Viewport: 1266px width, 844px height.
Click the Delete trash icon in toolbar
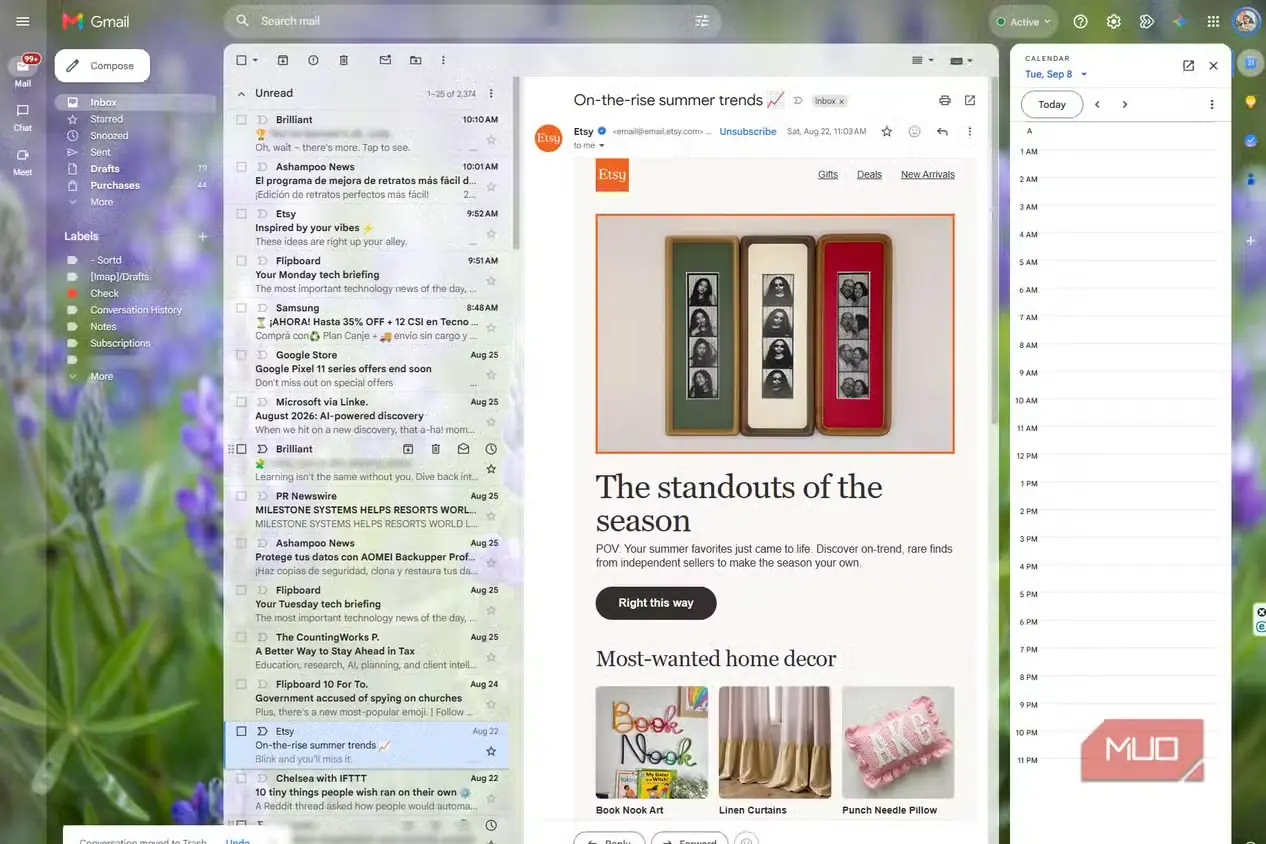[x=344, y=60]
